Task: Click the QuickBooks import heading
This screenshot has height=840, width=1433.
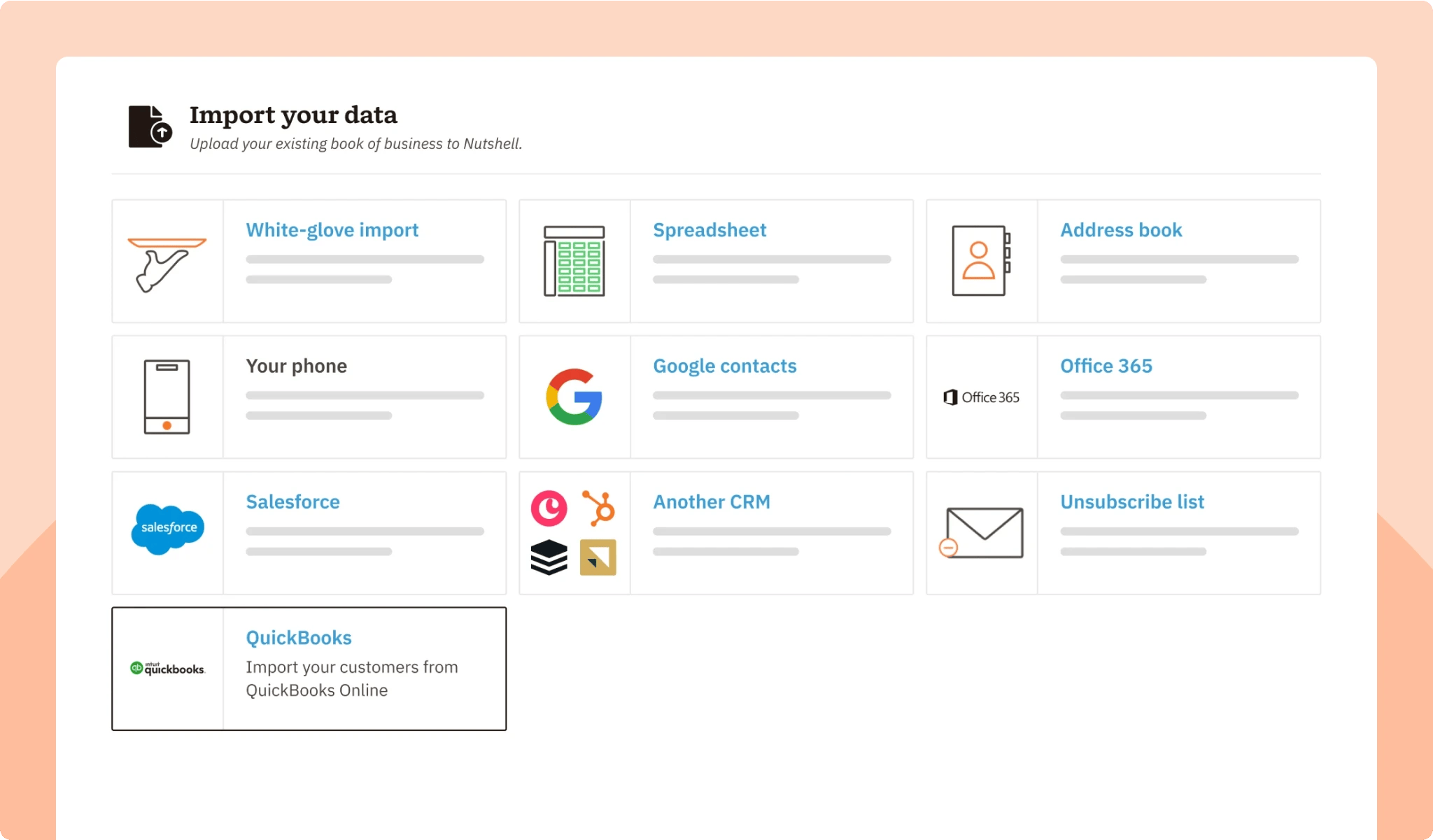Action: 298,637
